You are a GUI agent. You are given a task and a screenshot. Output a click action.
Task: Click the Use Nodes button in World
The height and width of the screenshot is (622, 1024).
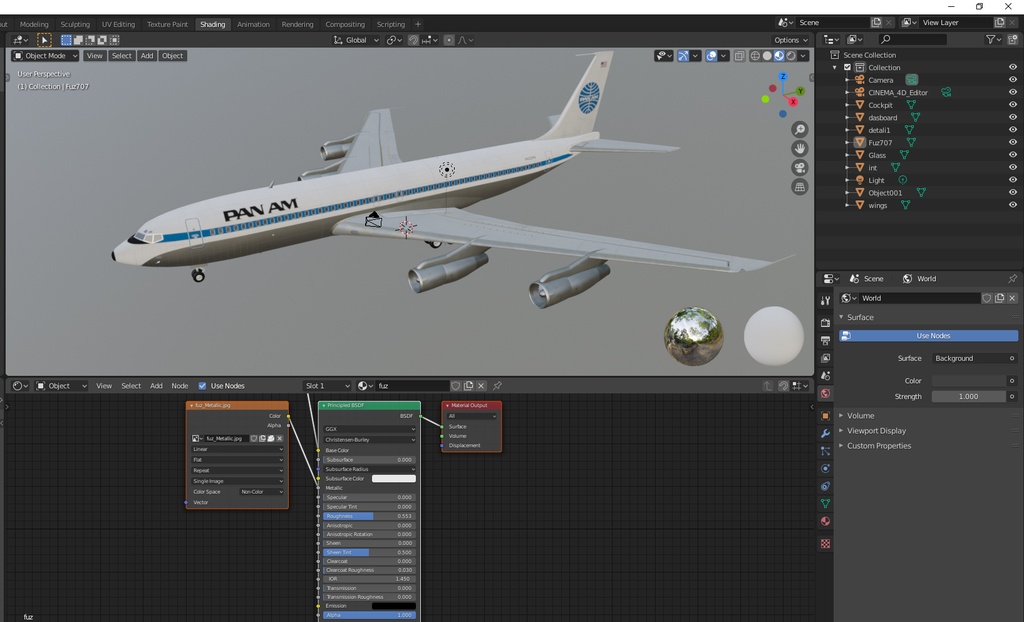pos(928,336)
